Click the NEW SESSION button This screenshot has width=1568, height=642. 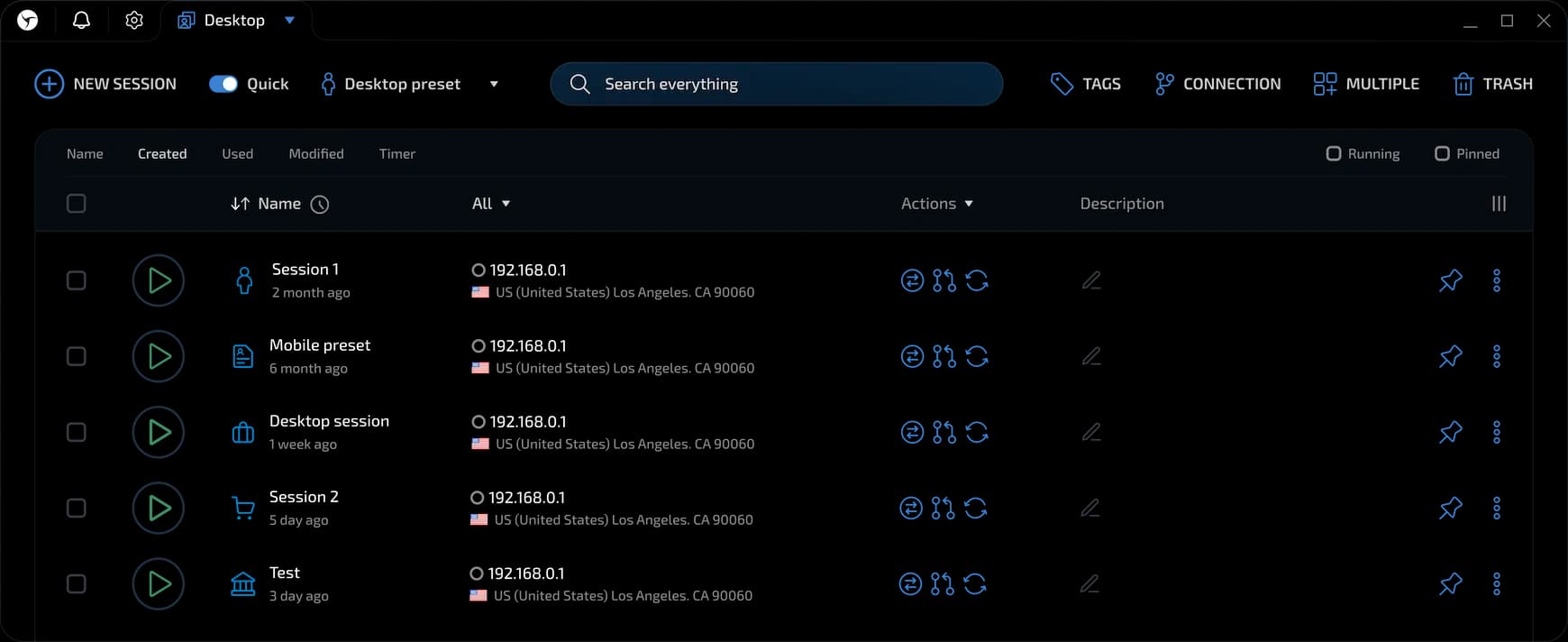pyautogui.click(x=105, y=84)
